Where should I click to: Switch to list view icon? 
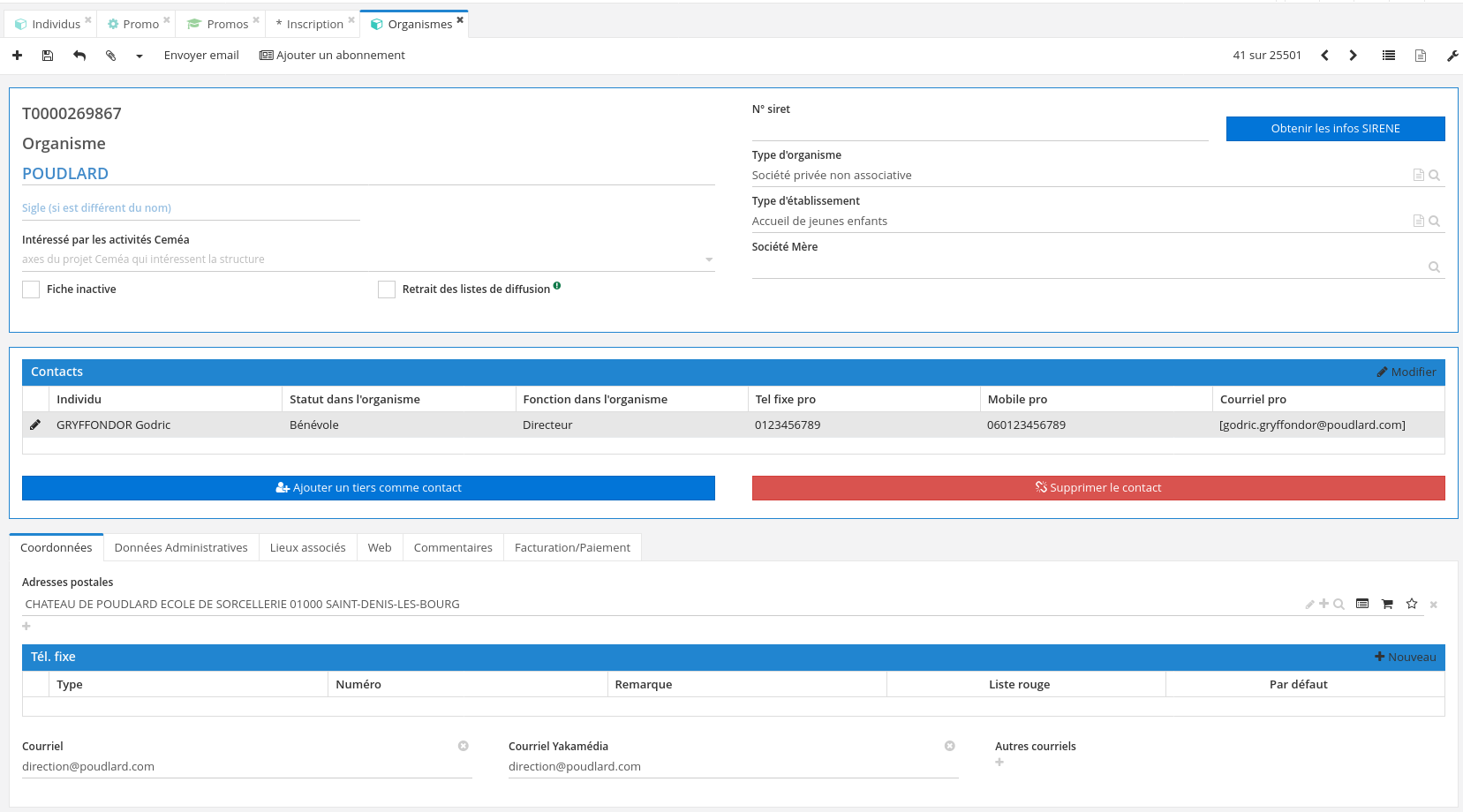1389,56
